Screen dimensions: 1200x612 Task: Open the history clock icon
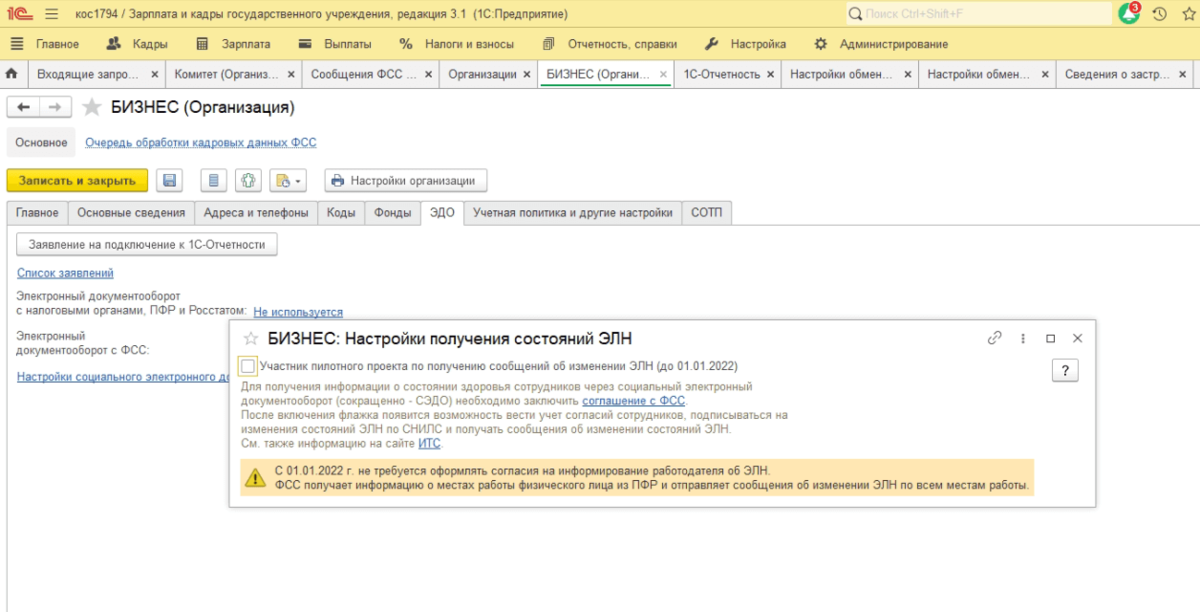[1160, 14]
